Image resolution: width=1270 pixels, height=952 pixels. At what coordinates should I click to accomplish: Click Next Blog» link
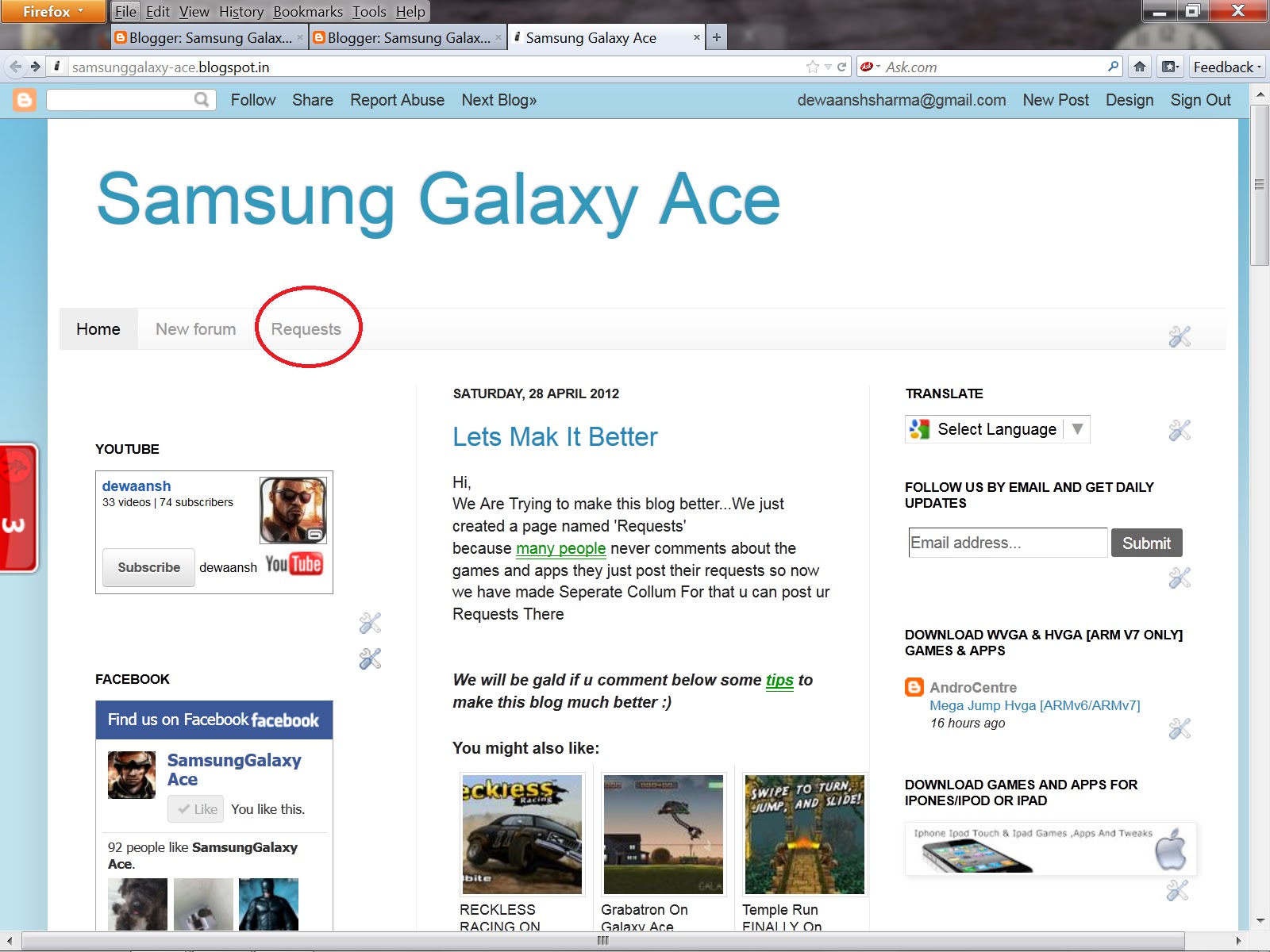[x=499, y=100]
